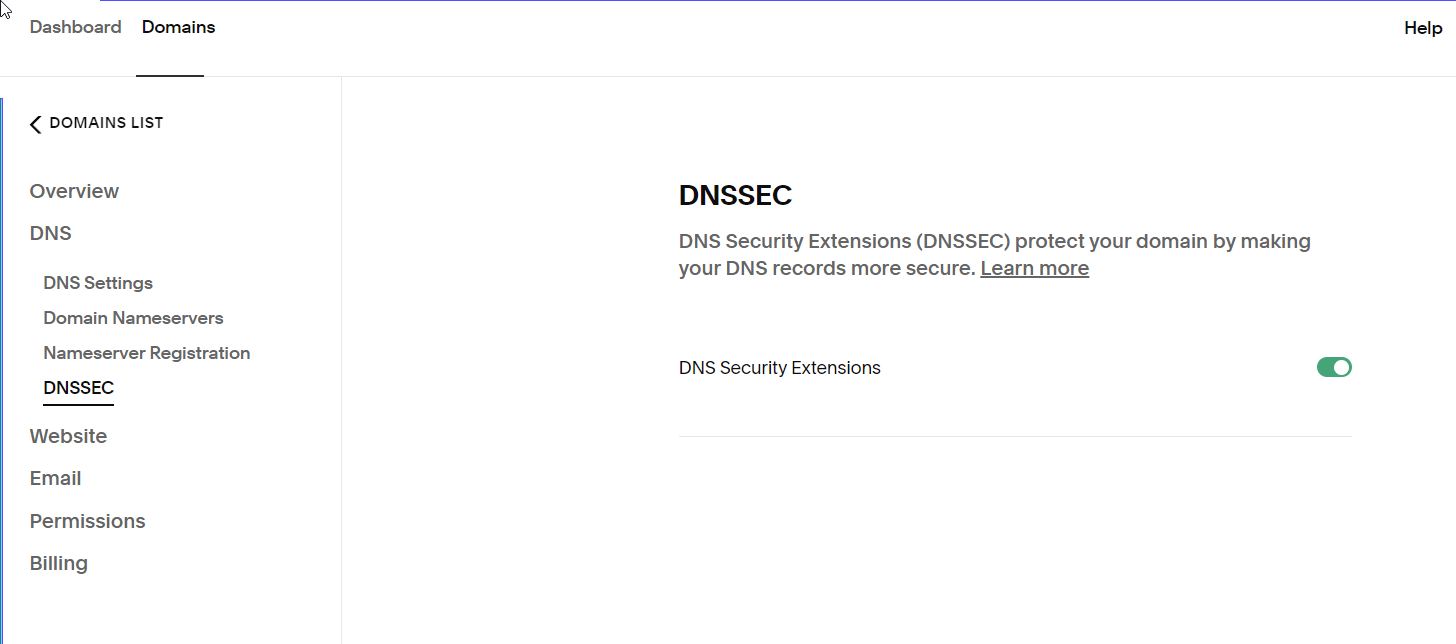Collapse the DNS section in the sidebar
The height and width of the screenshot is (644, 1456).
point(51,233)
